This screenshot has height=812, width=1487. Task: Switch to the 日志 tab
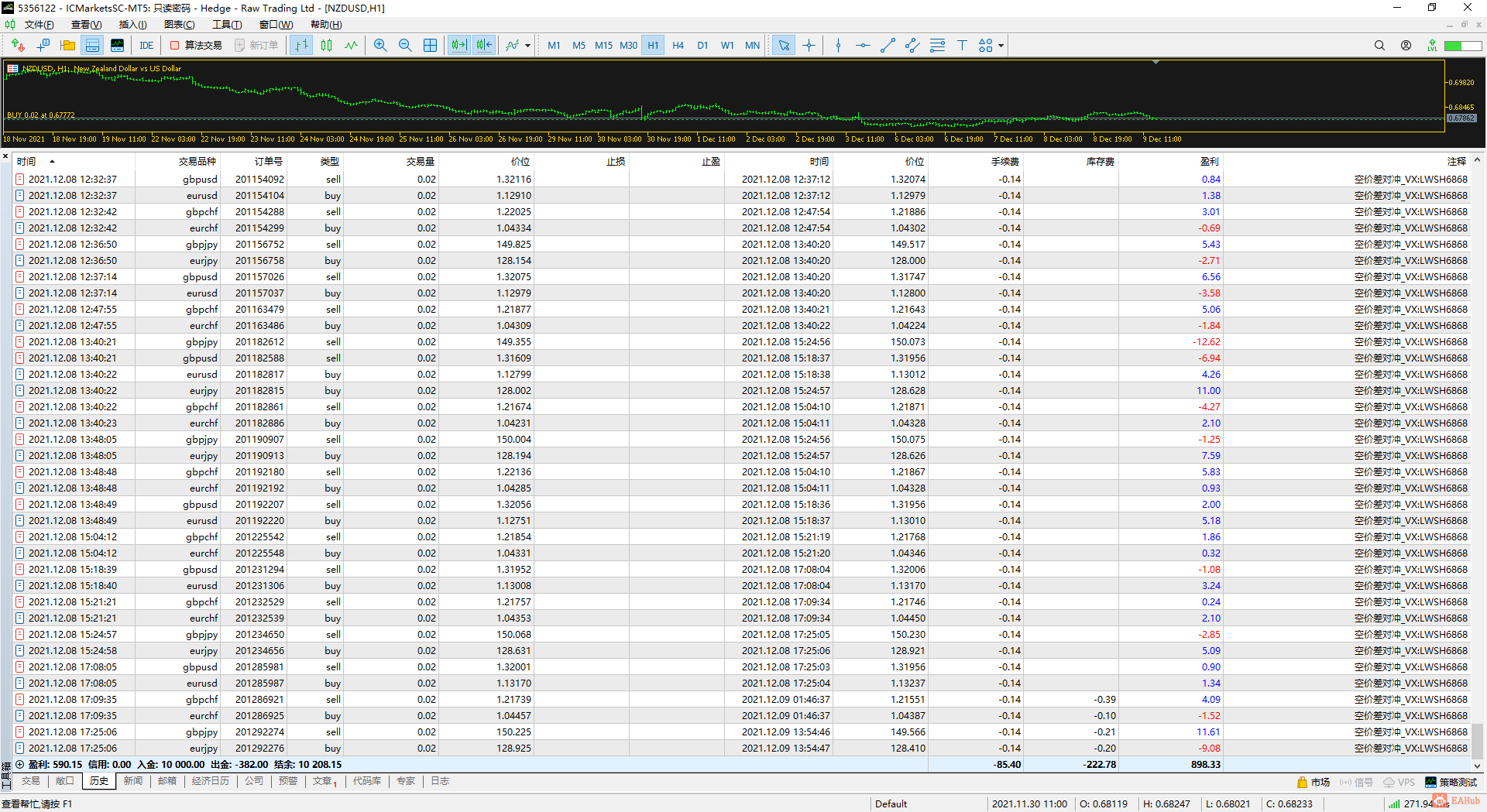(x=440, y=781)
